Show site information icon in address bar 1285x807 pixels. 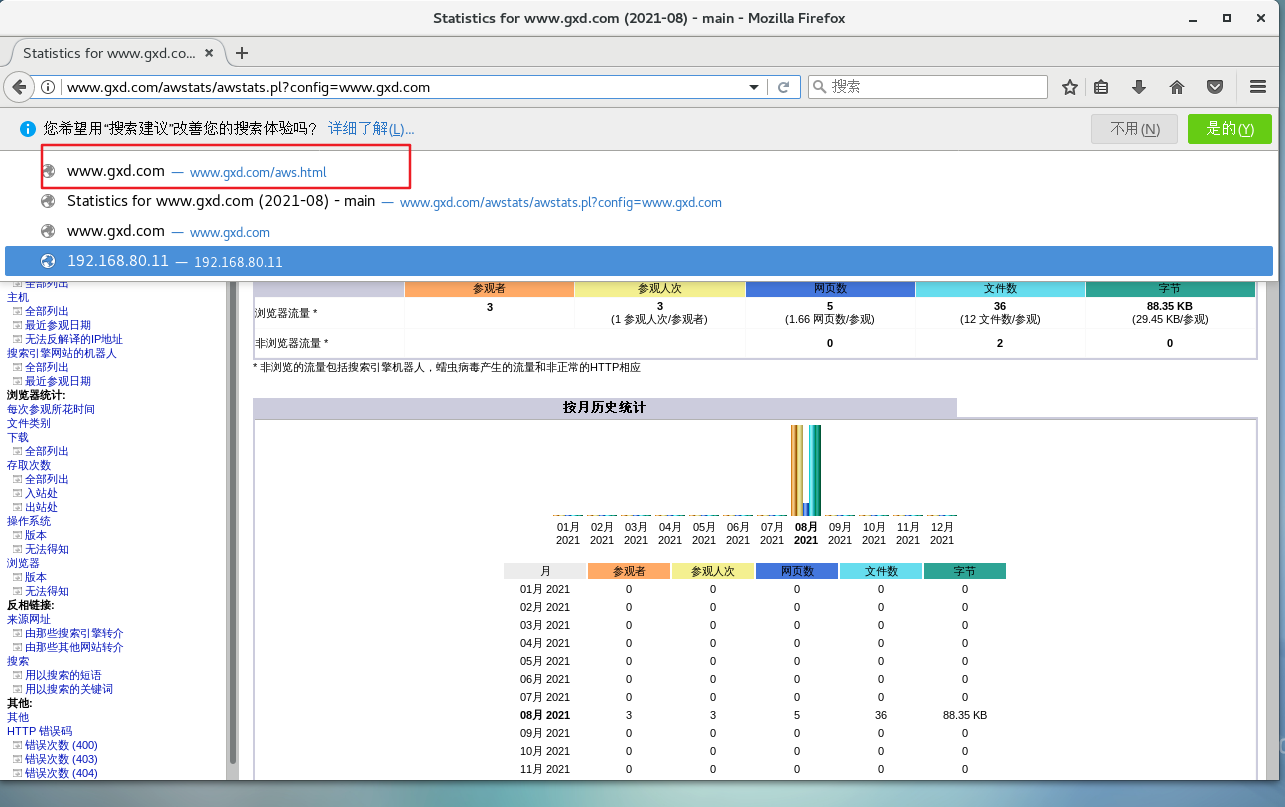click(47, 87)
